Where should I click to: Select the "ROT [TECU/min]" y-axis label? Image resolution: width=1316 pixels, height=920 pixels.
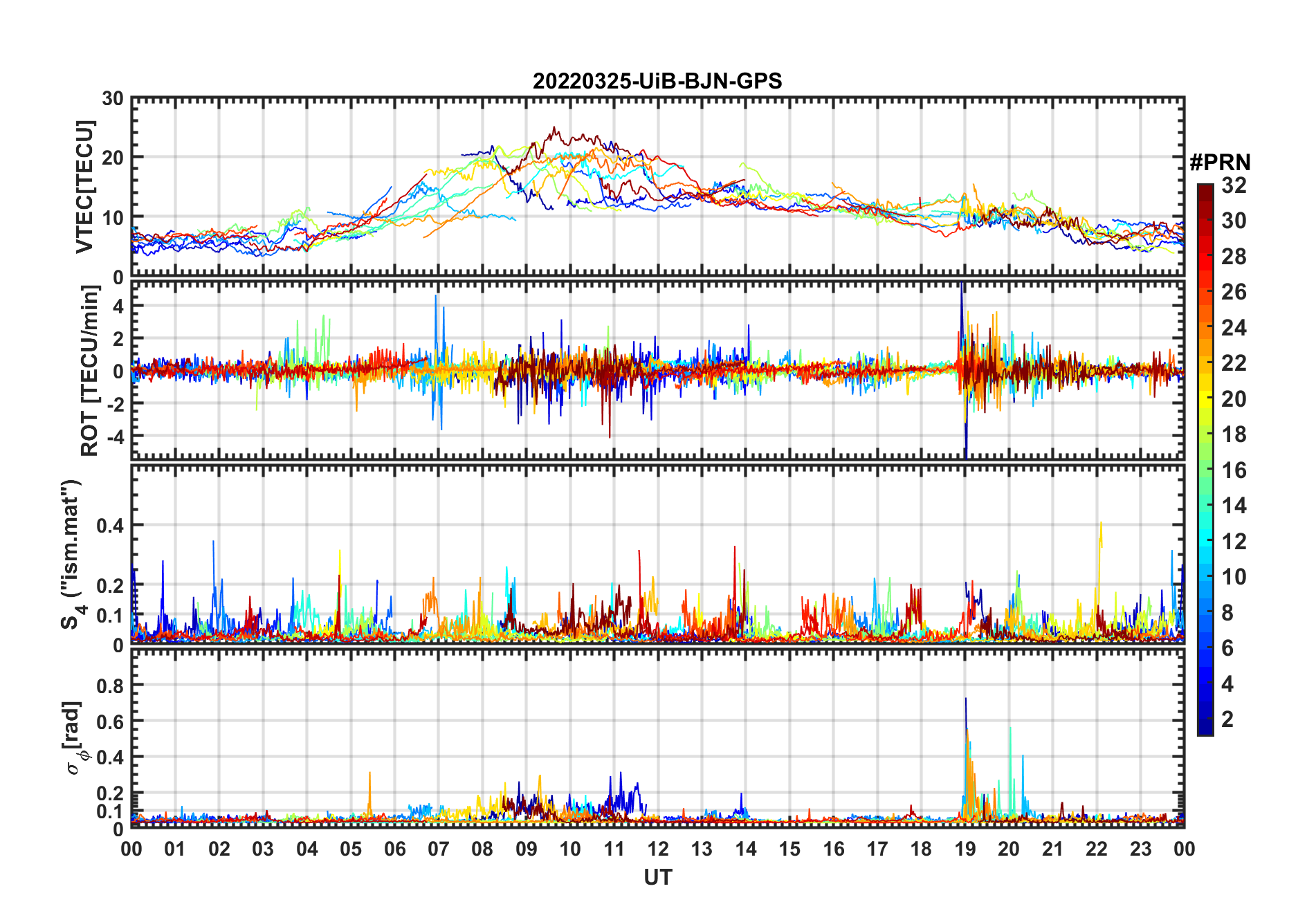[90, 371]
